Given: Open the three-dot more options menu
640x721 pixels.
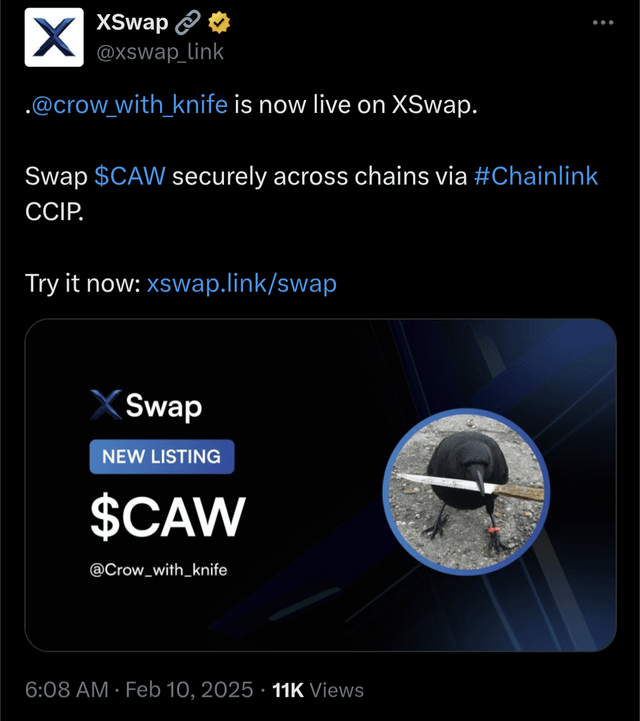Looking at the screenshot, I should pyautogui.click(x=603, y=23).
